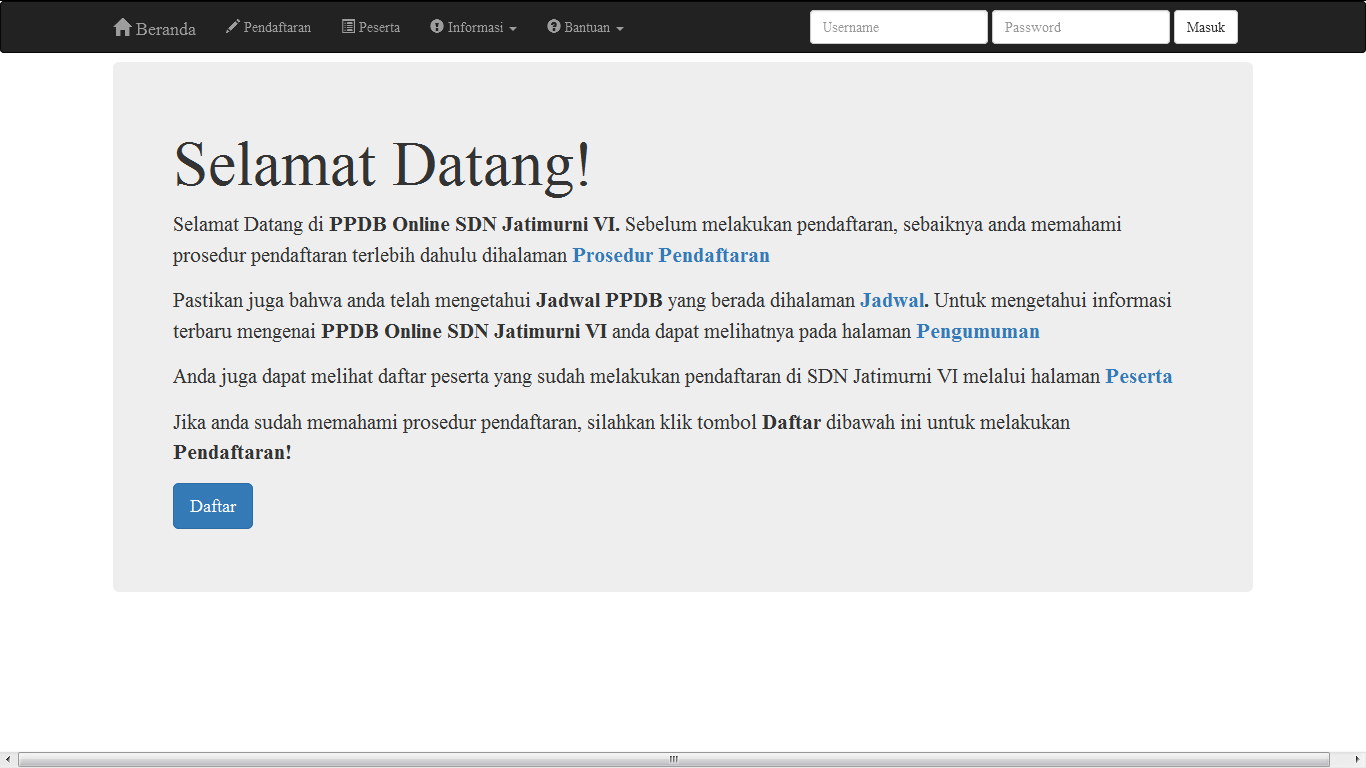Click the info circle icon for Informasi

437,26
